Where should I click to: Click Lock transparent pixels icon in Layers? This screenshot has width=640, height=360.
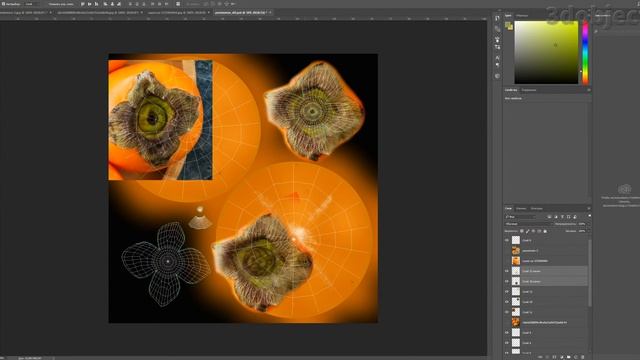(x=522, y=231)
